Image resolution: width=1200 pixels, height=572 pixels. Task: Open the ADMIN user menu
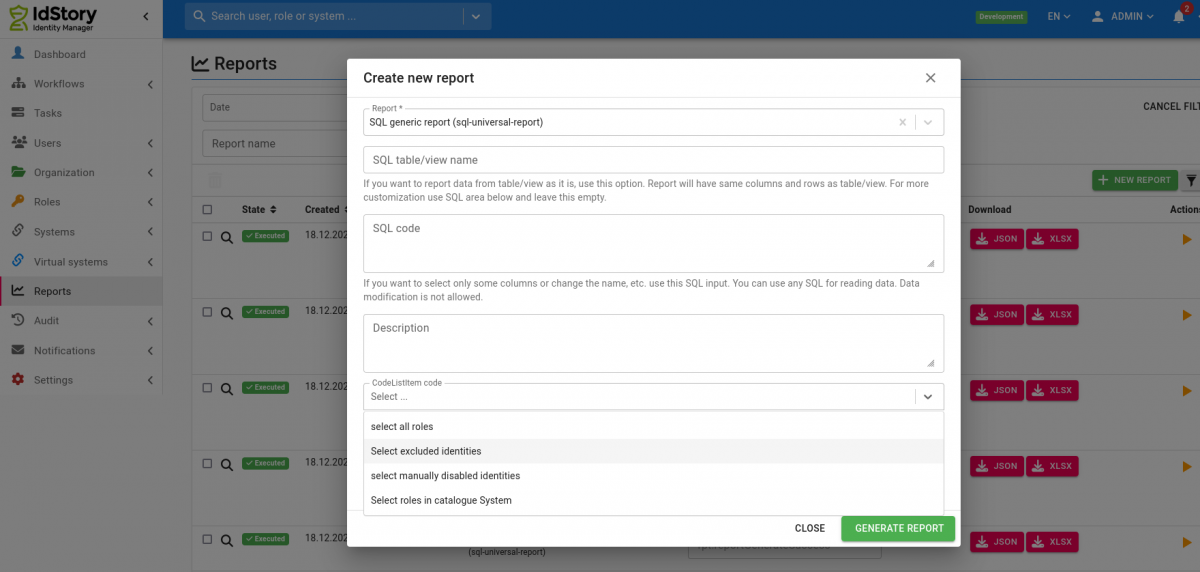tap(1122, 17)
